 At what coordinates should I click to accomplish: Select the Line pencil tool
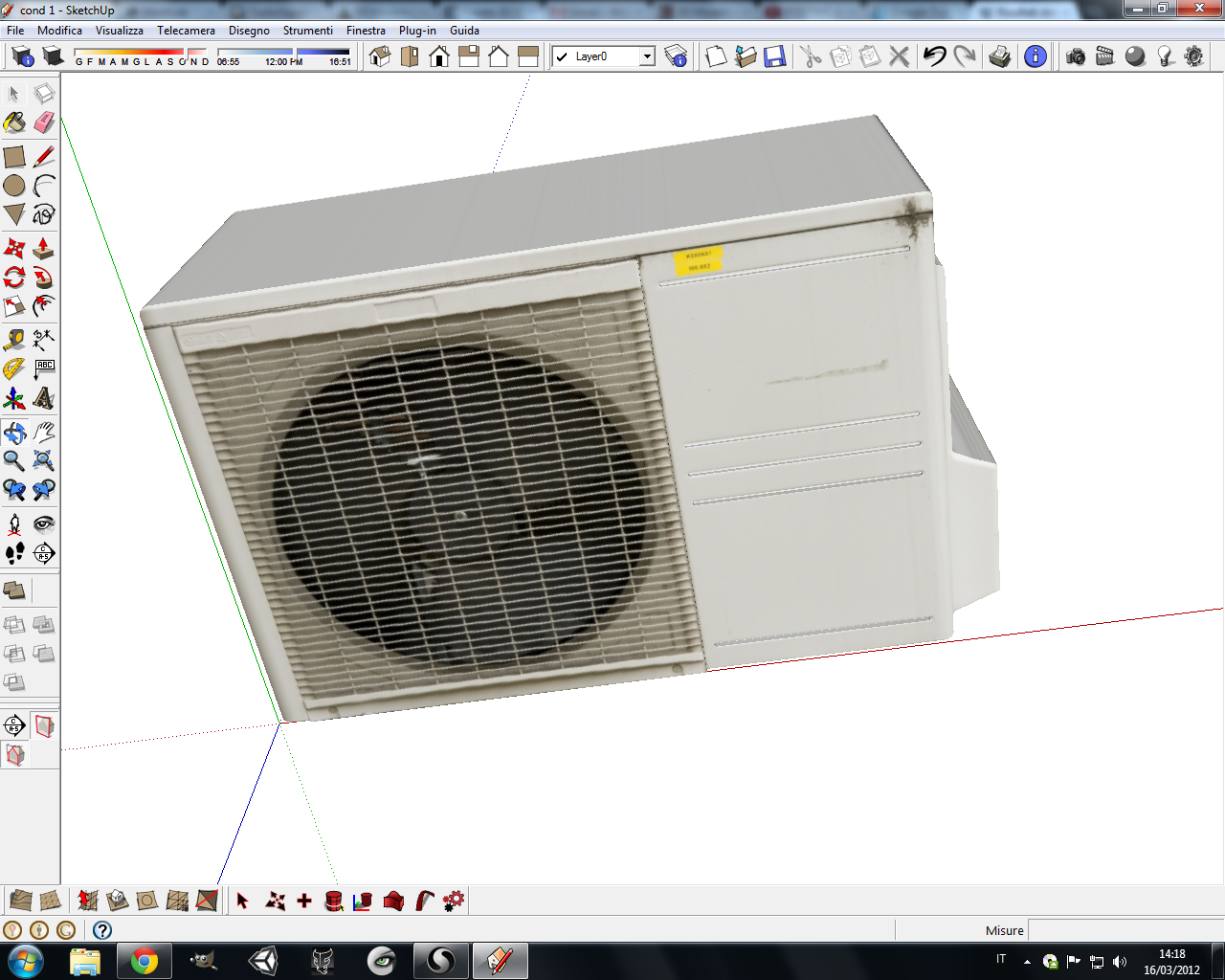coord(44,156)
